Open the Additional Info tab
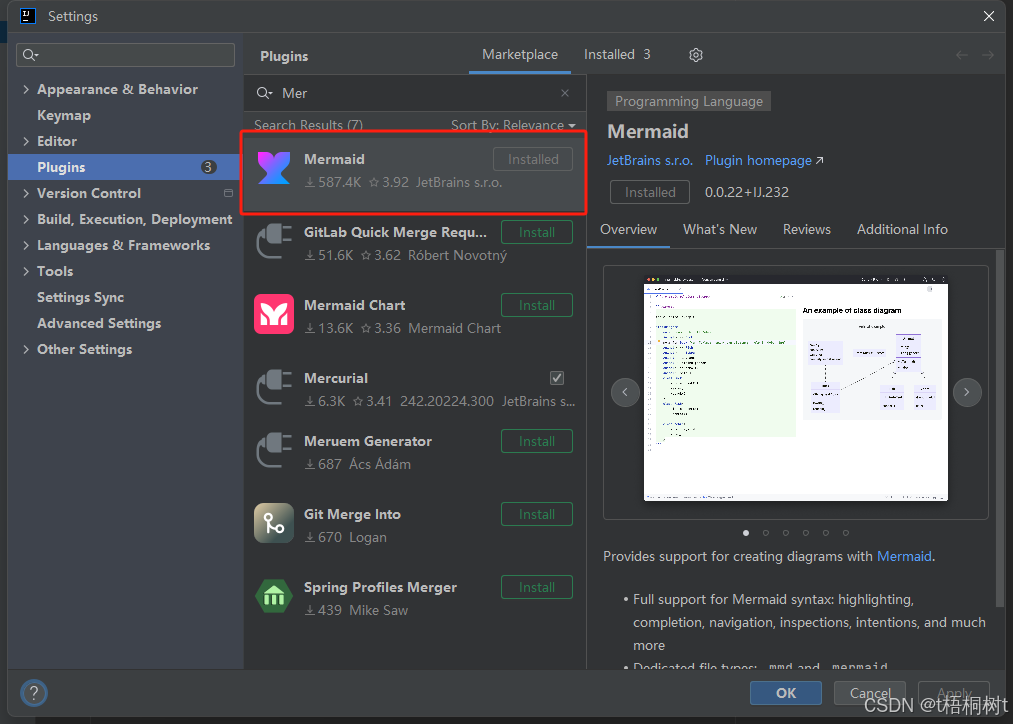 pyautogui.click(x=902, y=229)
